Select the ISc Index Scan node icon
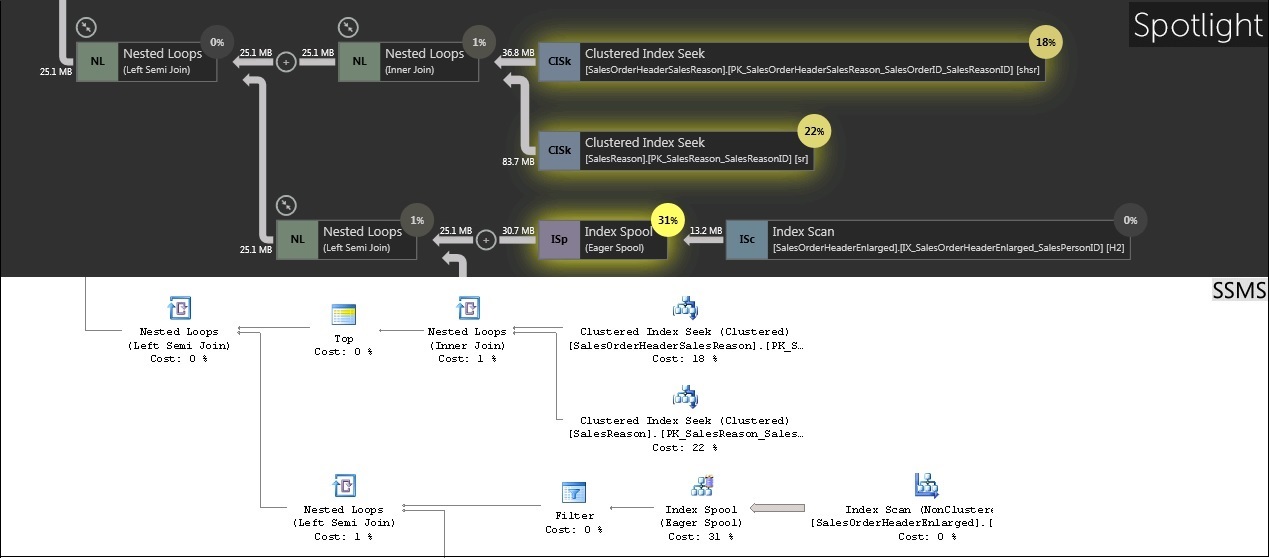The width and height of the screenshot is (1269, 558). coord(746,240)
